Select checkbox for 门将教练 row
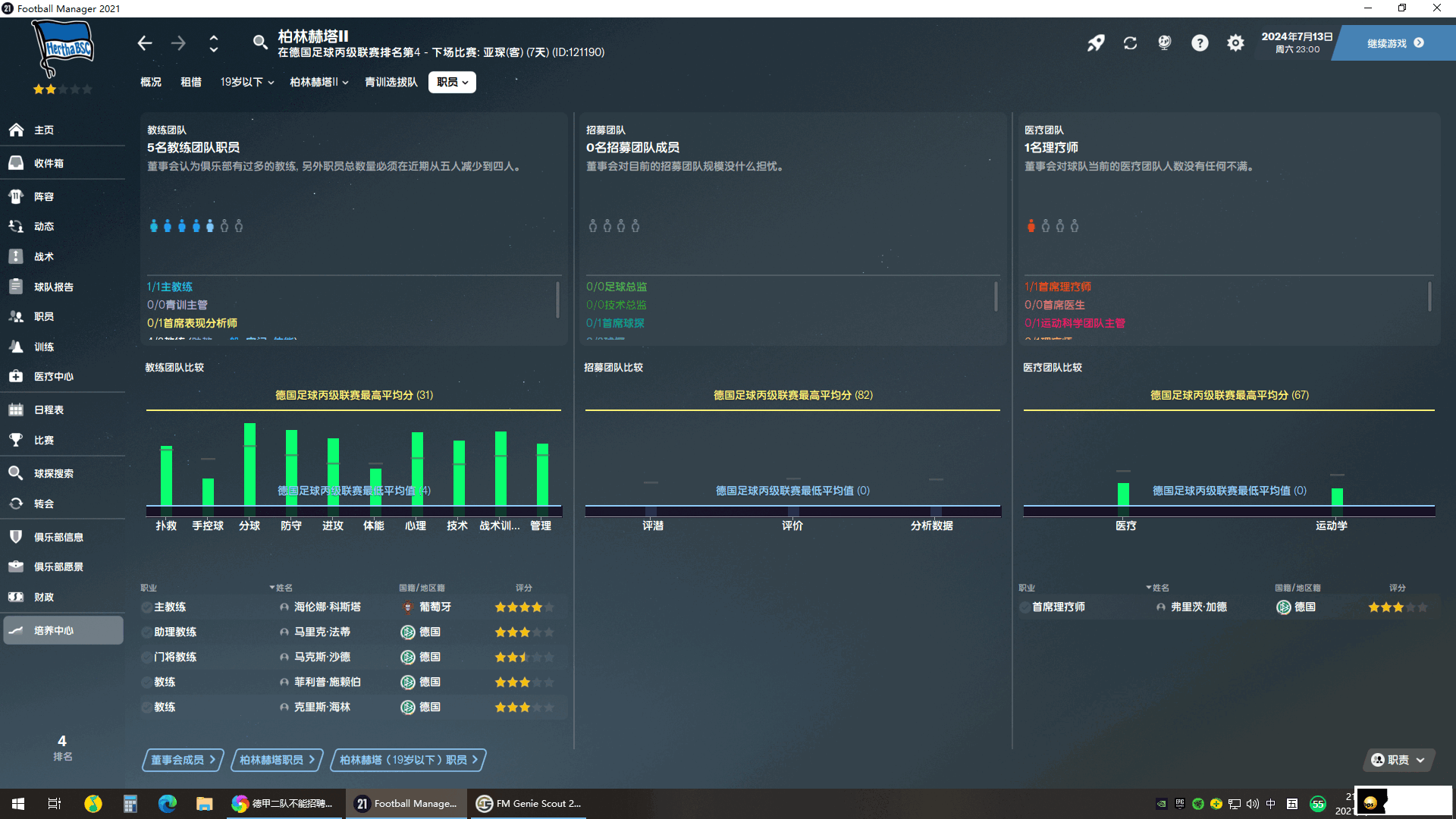The image size is (1456, 819). click(146, 657)
